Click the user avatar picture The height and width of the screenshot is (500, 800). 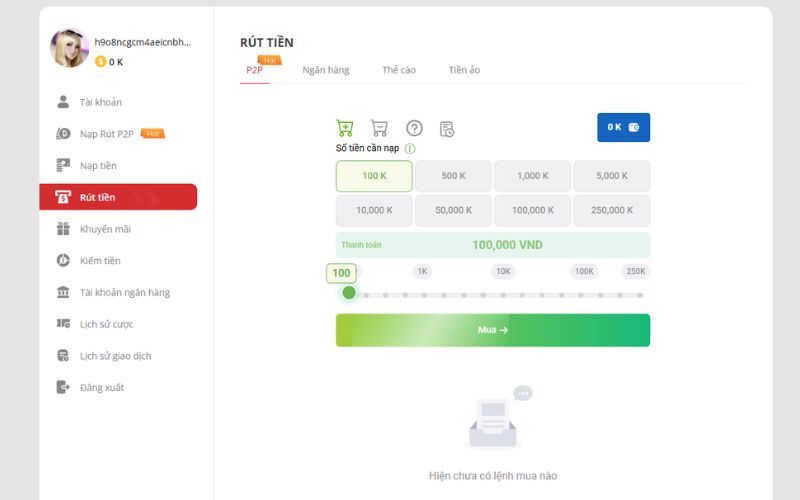(x=69, y=48)
